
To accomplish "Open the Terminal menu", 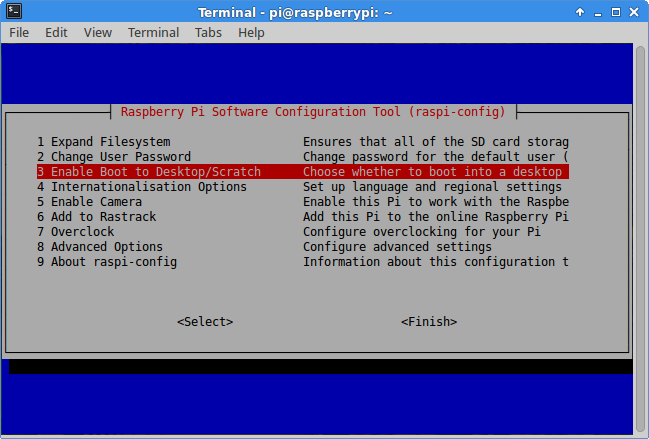I will pos(153,32).
